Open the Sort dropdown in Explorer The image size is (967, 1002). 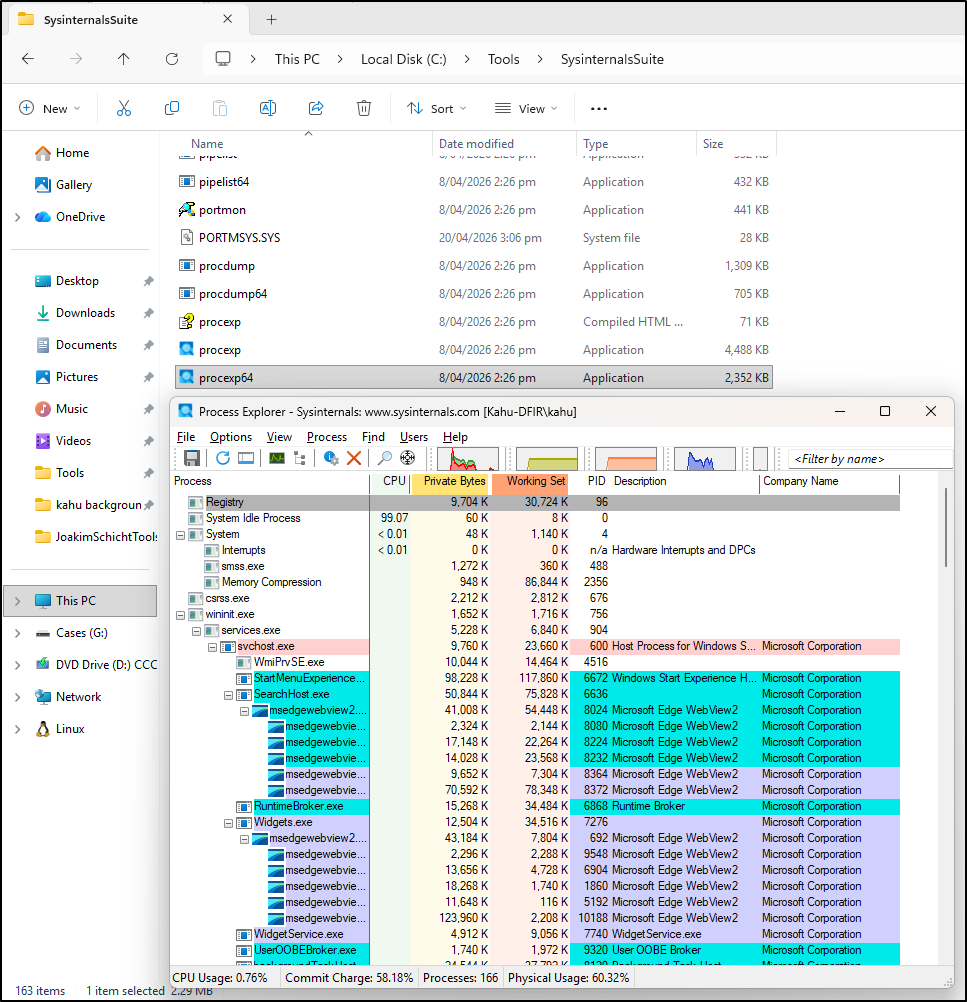click(437, 109)
